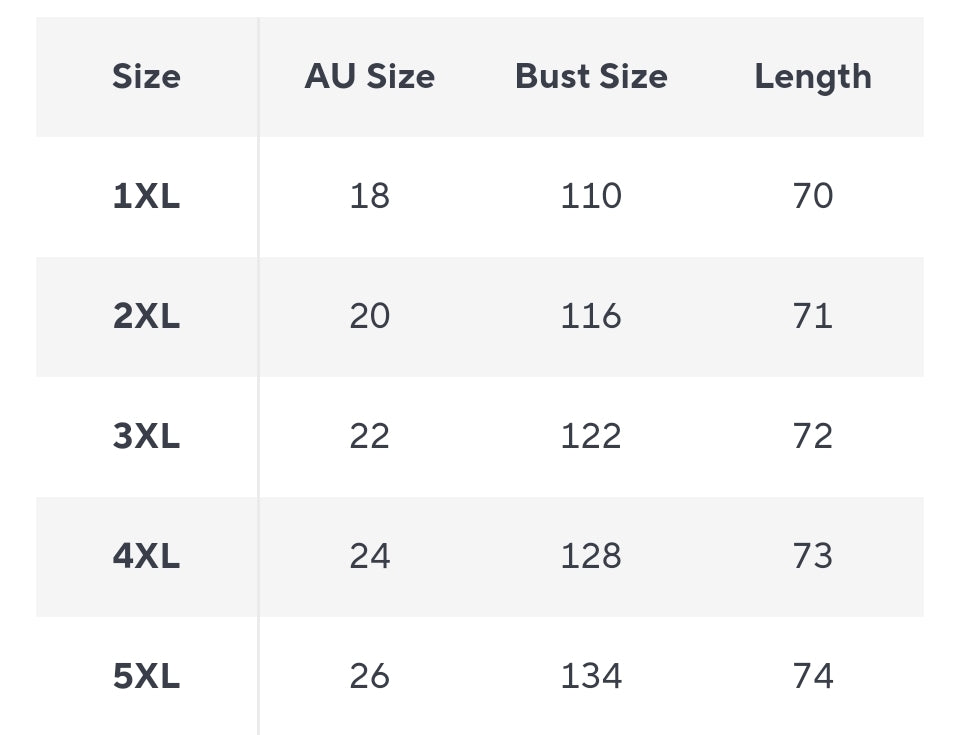Select the 5XL size row label
This screenshot has width=959, height=735.
point(146,676)
